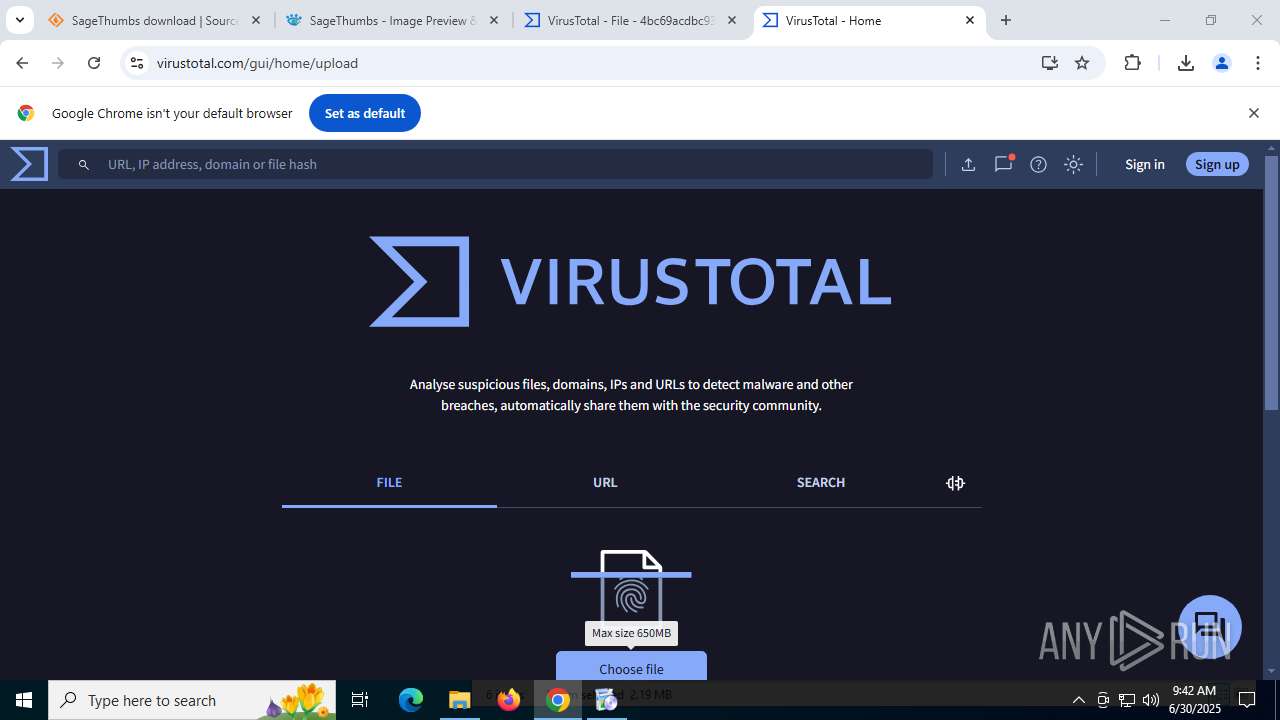
Task: Click Set as default button
Action: click(x=365, y=113)
